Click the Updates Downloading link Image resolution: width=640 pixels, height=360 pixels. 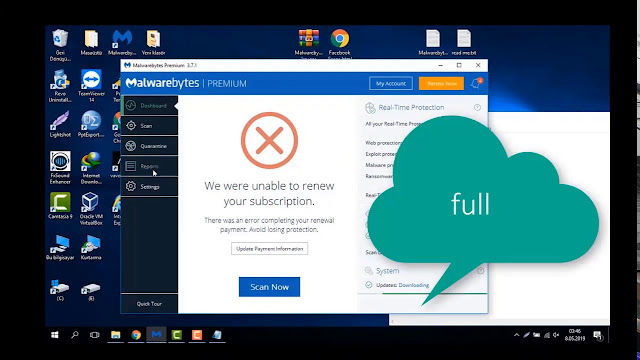click(x=413, y=285)
